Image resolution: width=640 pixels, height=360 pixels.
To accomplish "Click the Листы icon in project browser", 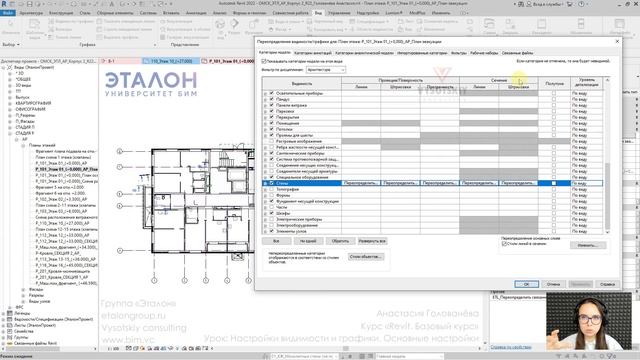I will [x=10, y=325].
